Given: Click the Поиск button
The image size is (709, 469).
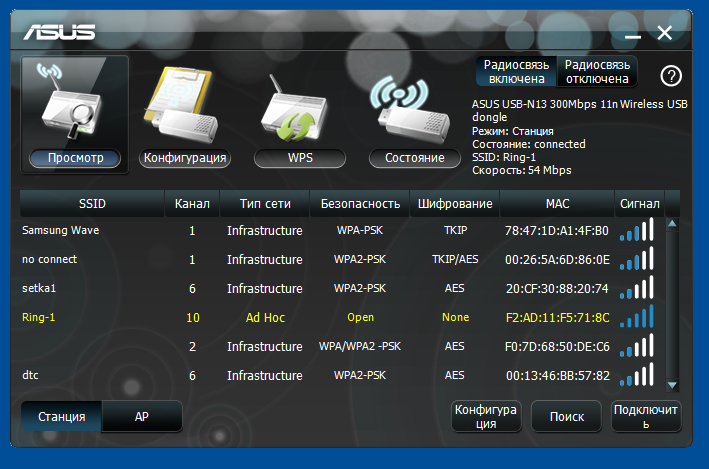Looking at the screenshot, I should pyautogui.click(x=567, y=416).
